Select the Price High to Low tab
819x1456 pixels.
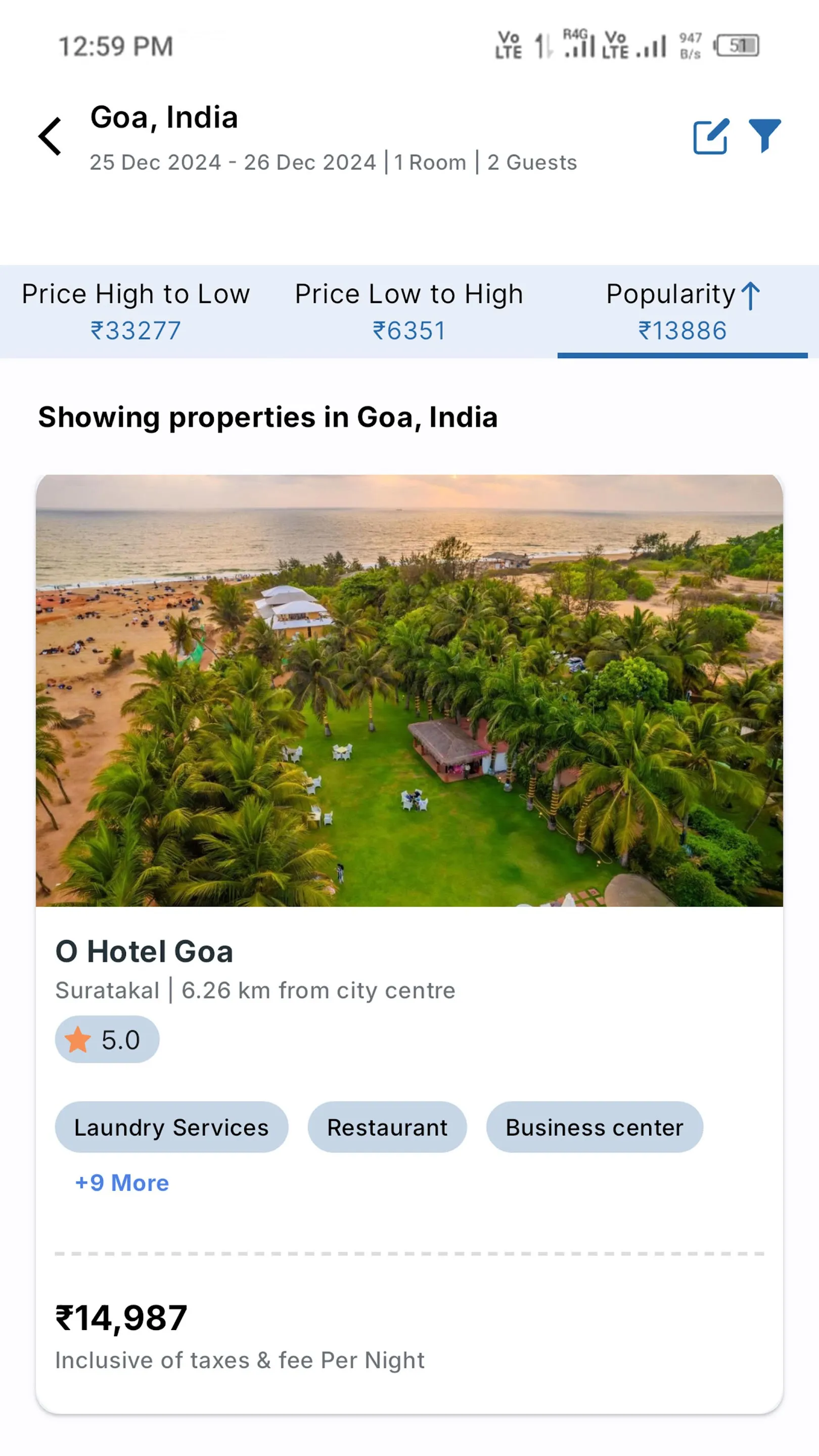135,311
